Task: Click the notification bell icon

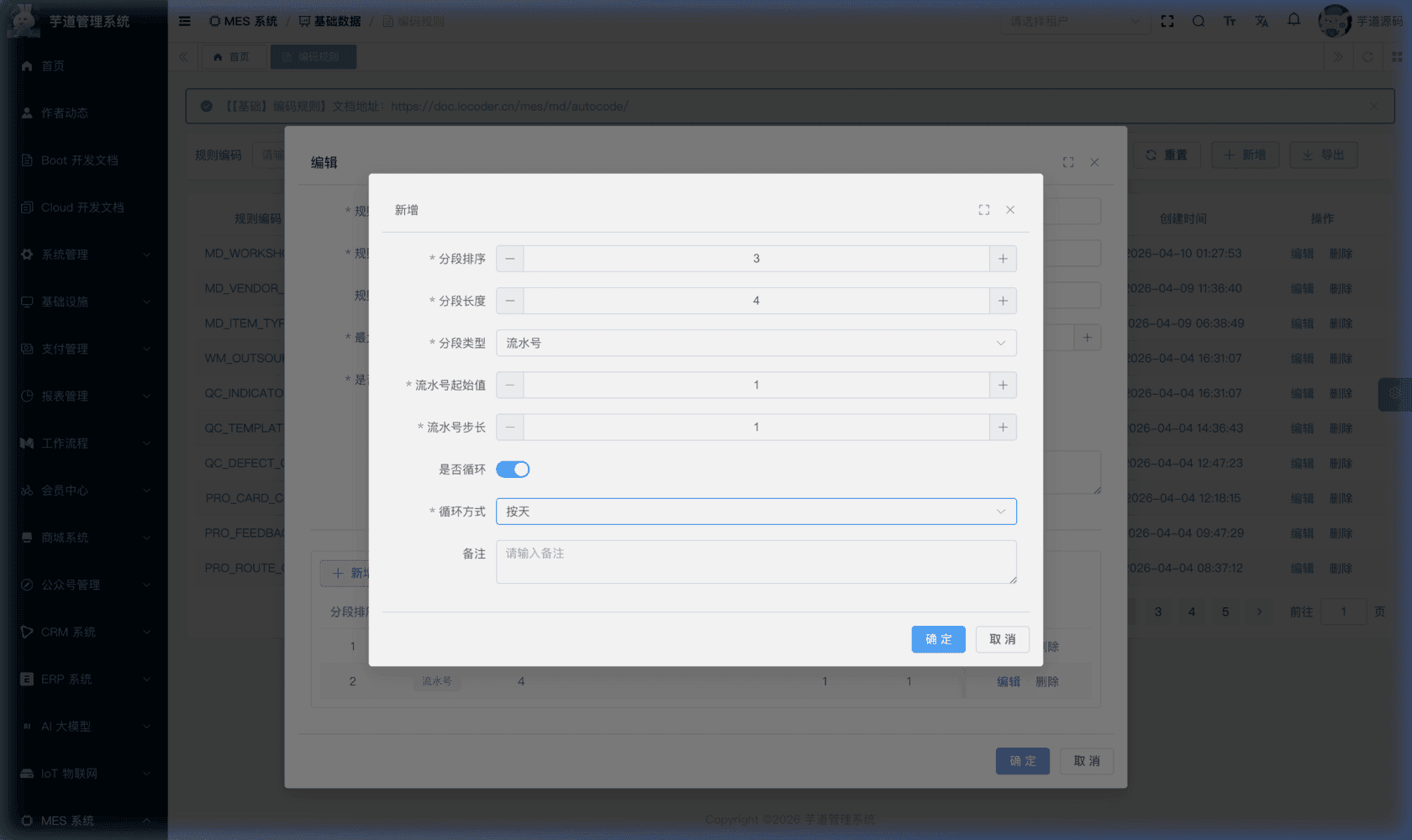Action: [x=1293, y=21]
